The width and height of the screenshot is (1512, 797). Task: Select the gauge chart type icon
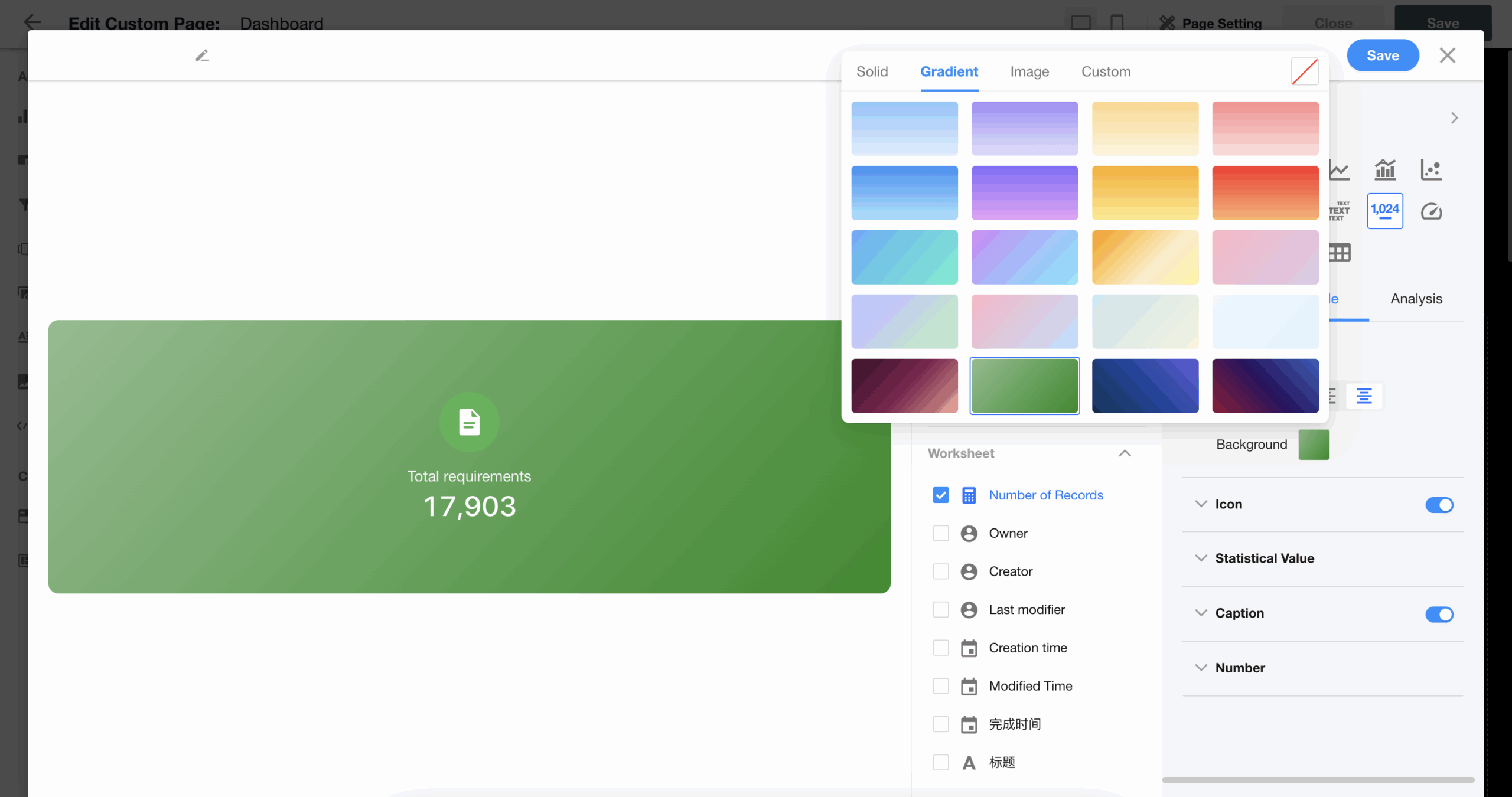point(1431,211)
